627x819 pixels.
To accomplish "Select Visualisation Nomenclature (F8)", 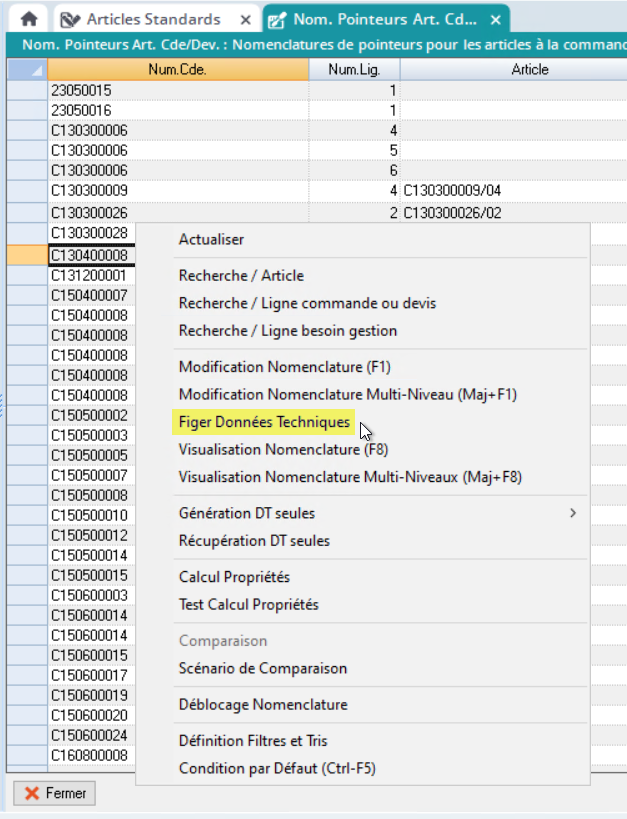I will point(283,449).
